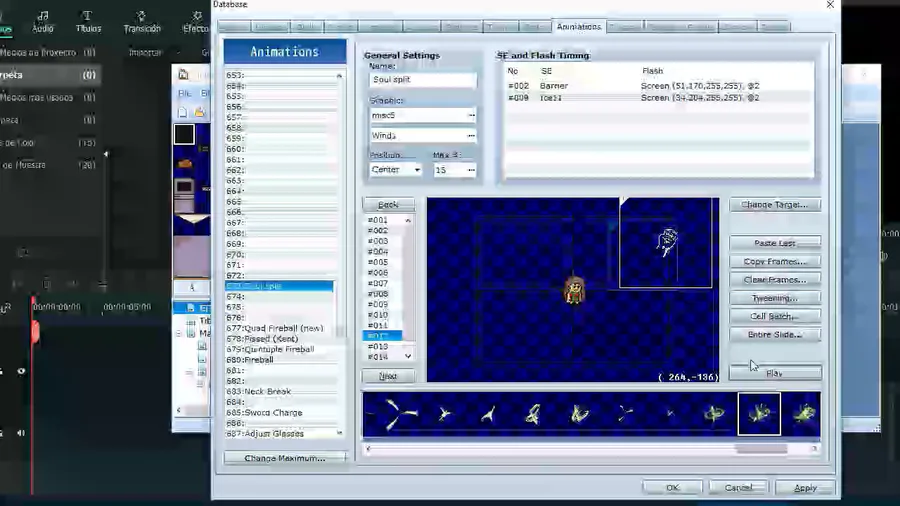The image size is (900, 506).
Task: Edit the Name field containing Soul split
Action: coord(422,80)
